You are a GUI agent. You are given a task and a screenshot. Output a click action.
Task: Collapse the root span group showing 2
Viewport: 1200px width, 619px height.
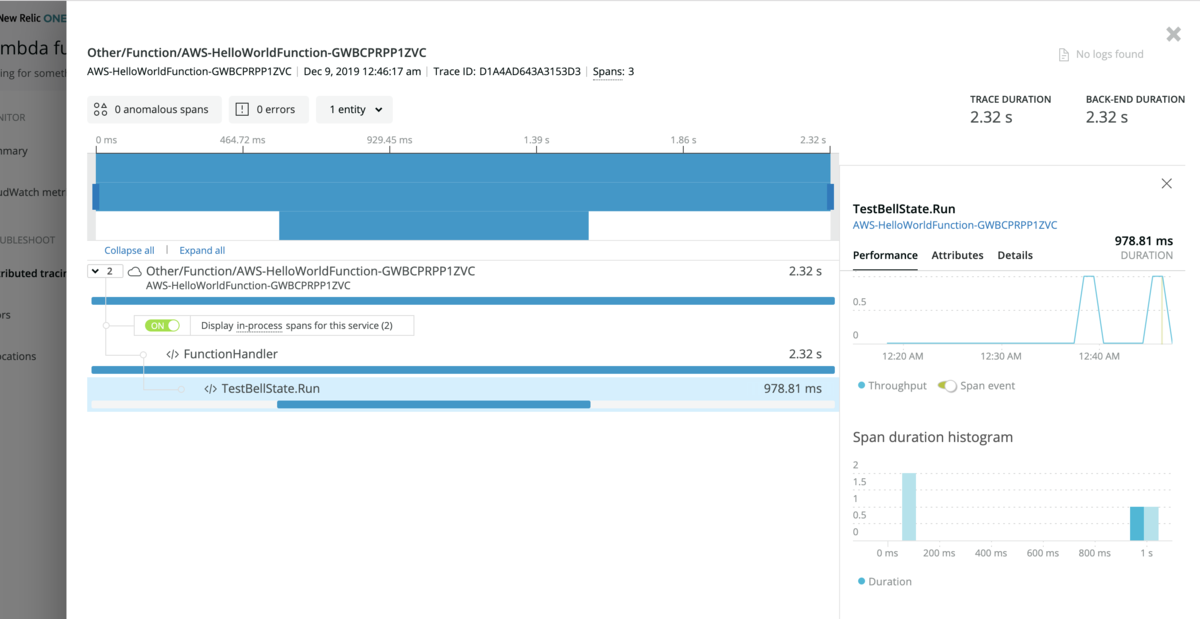coord(105,271)
